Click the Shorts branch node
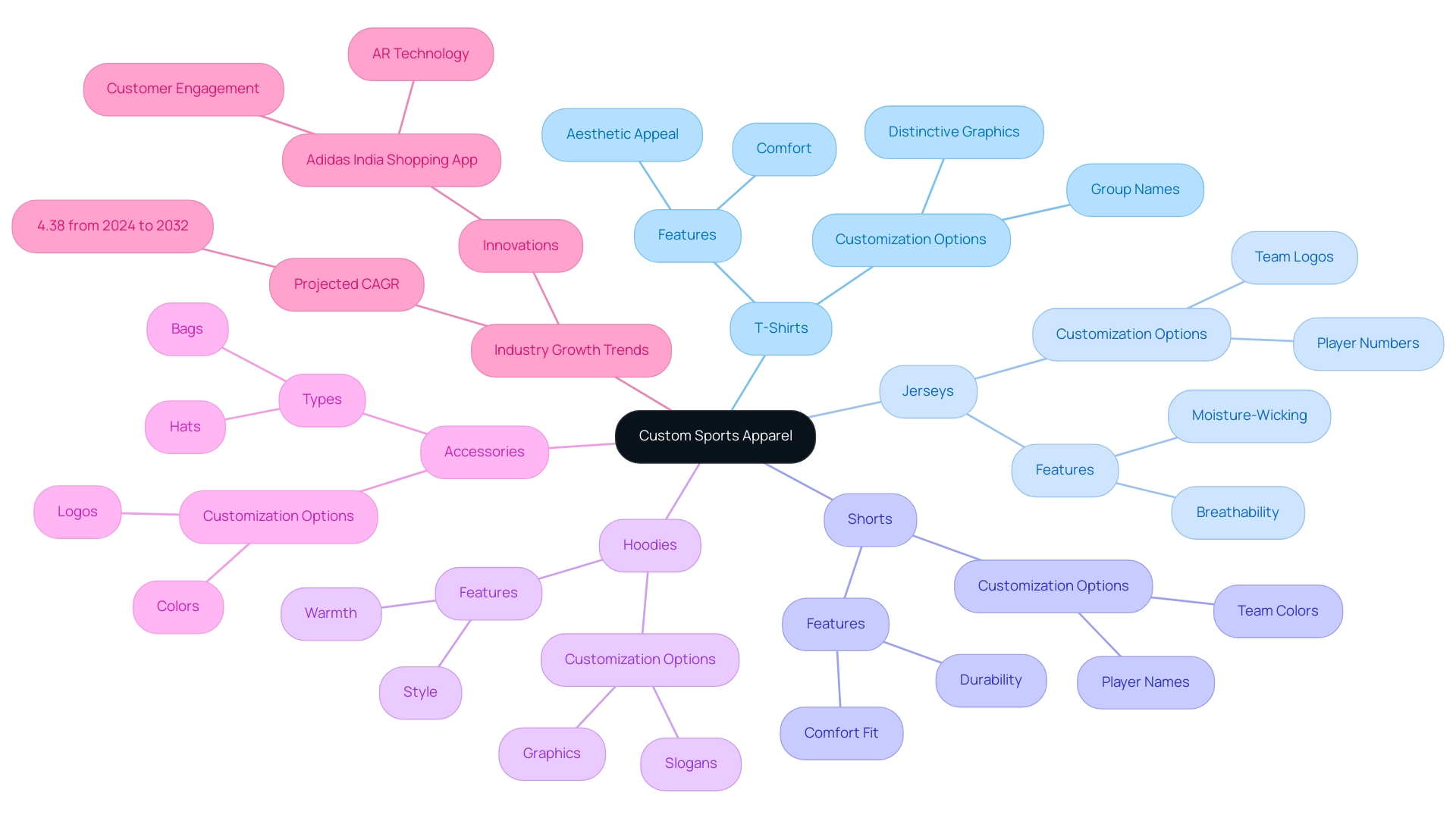This screenshot has width=1456, height=821. coord(868,517)
